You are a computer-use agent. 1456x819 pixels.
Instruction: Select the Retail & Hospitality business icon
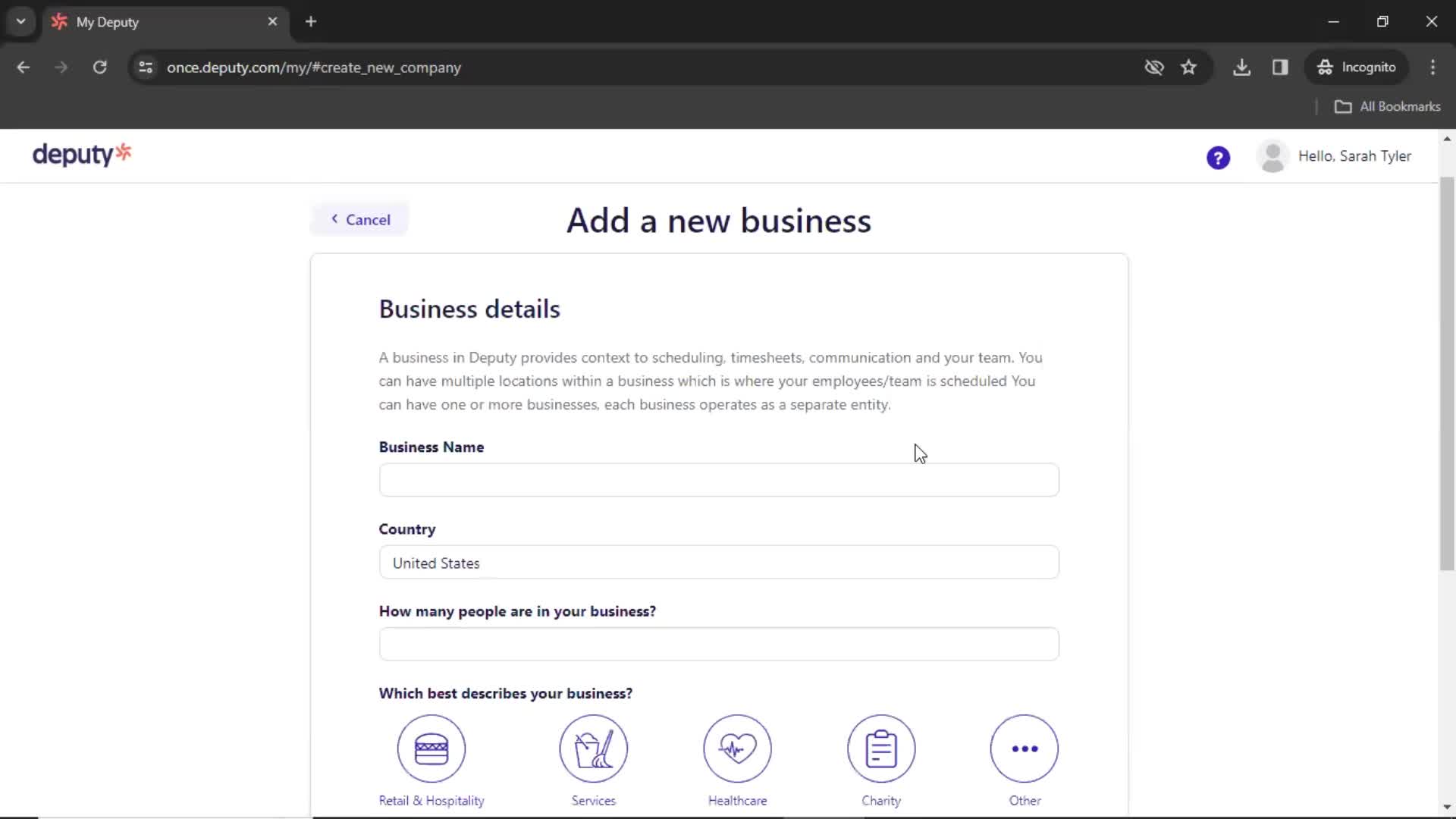(431, 748)
